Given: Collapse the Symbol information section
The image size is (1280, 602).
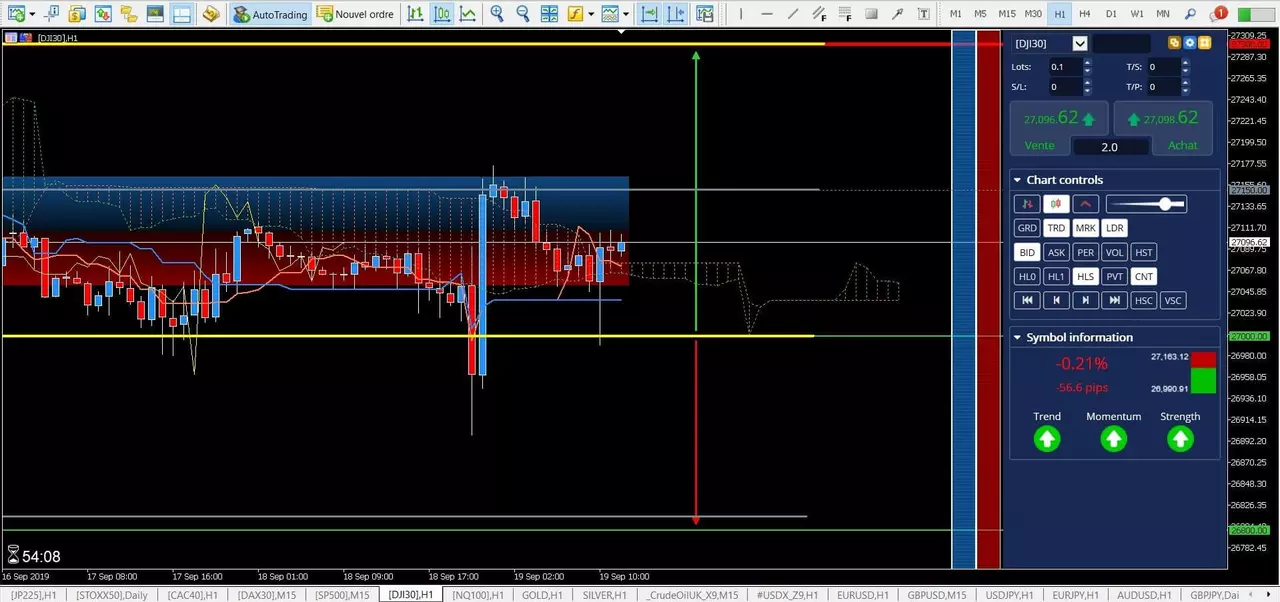Looking at the screenshot, I should click(x=1017, y=337).
